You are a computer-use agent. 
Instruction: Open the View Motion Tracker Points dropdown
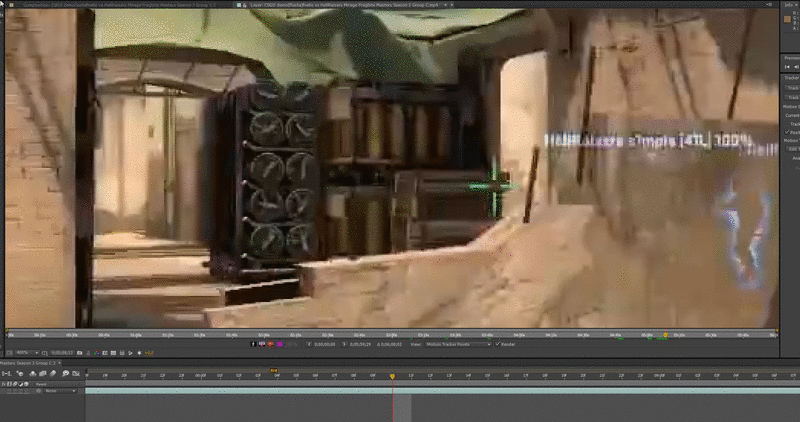pyautogui.click(x=458, y=344)
